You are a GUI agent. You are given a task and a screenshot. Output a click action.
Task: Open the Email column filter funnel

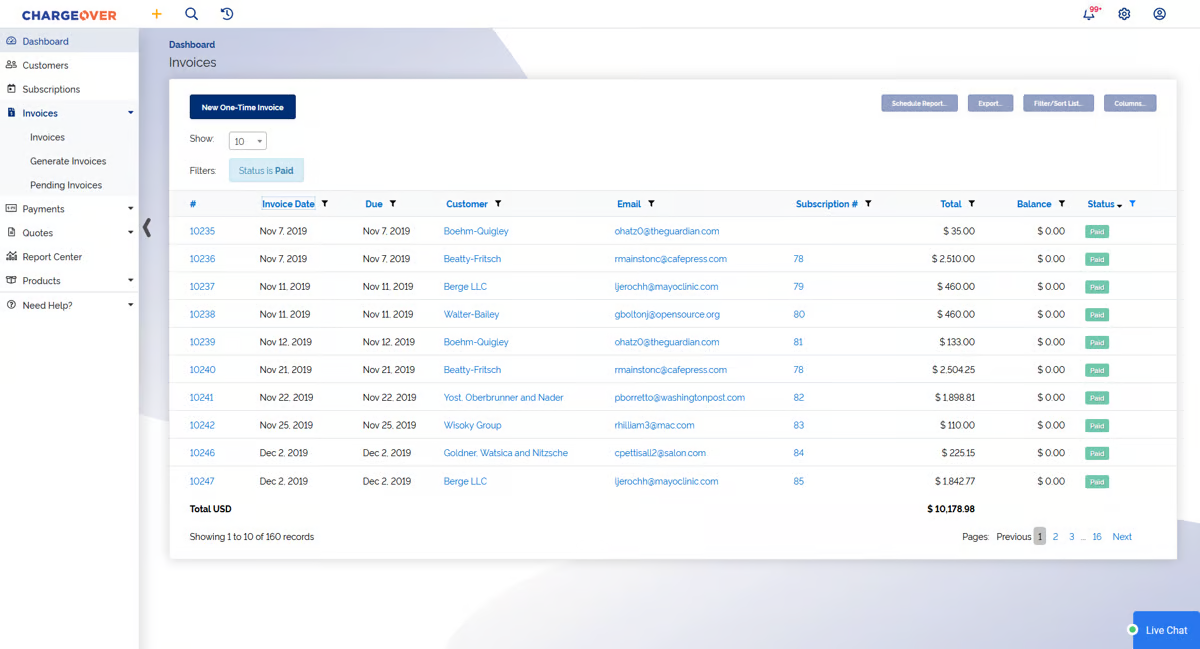654,203
